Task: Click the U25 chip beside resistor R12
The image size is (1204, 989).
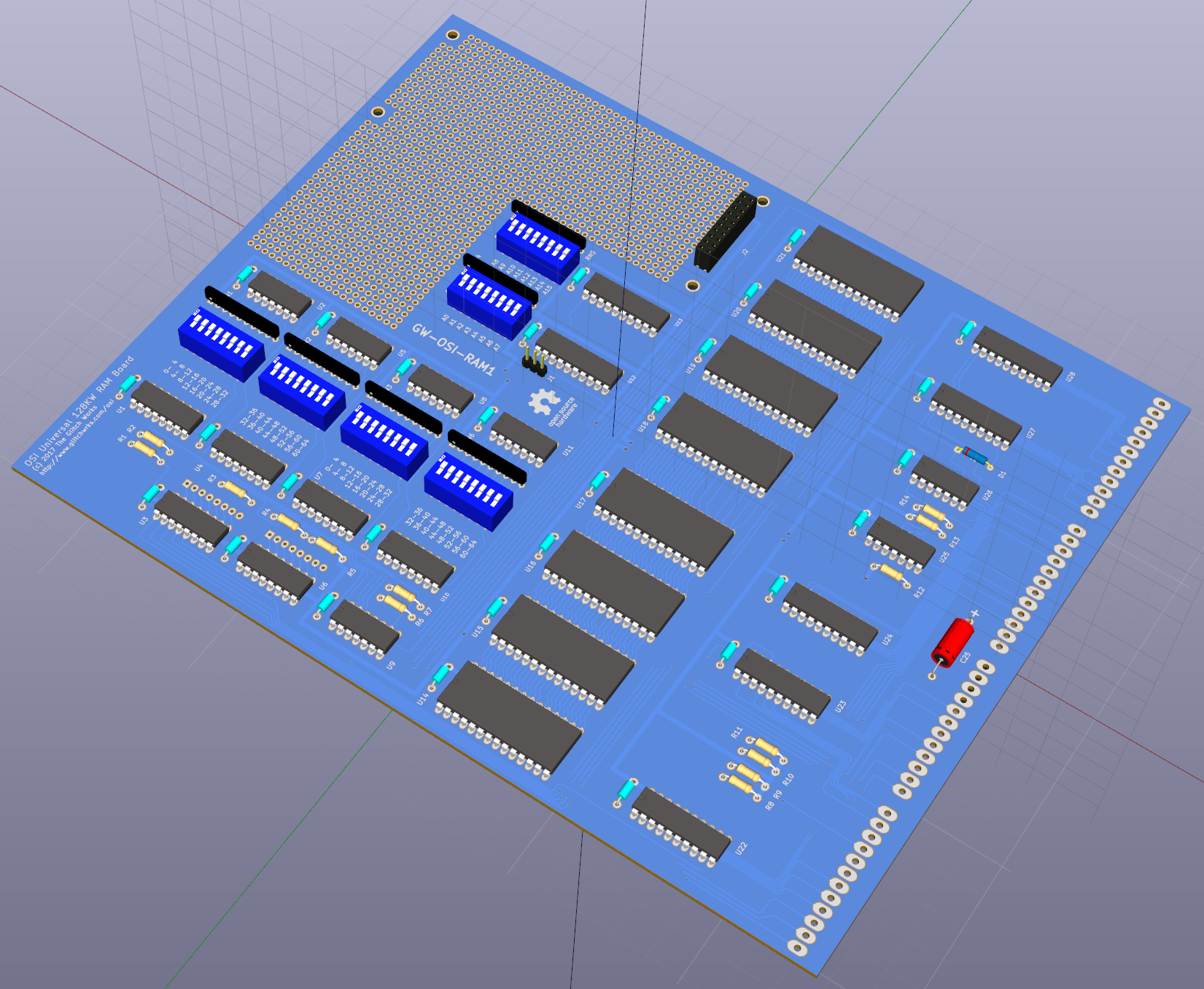Action: coord(901,543)
